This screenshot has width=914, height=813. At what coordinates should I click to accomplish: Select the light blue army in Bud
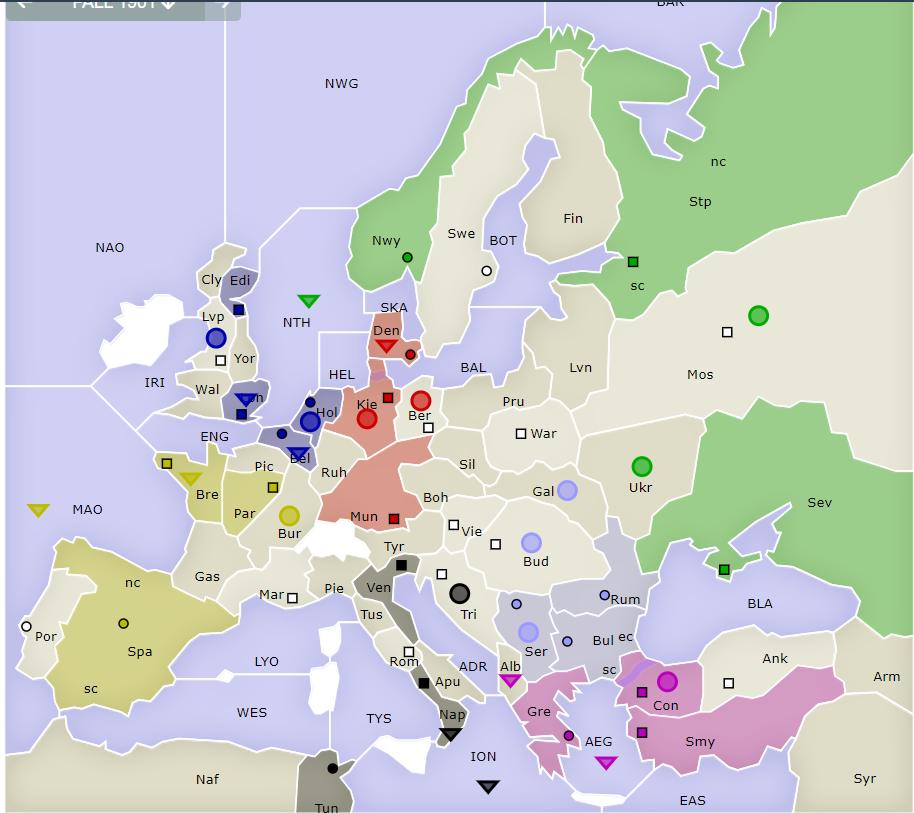[532, 543]
